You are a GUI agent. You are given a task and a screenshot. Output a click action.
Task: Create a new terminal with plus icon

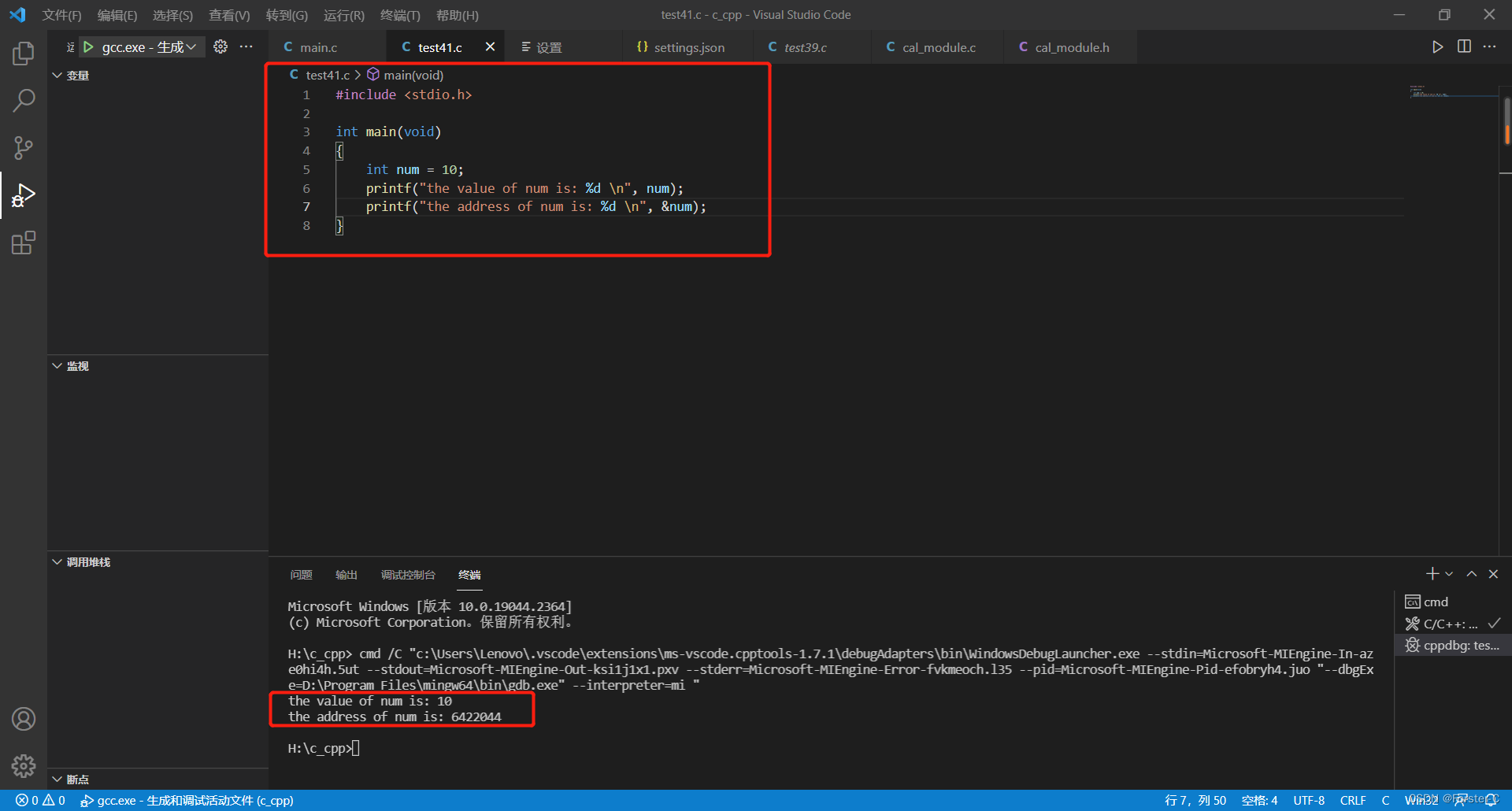click(1432, 574)
